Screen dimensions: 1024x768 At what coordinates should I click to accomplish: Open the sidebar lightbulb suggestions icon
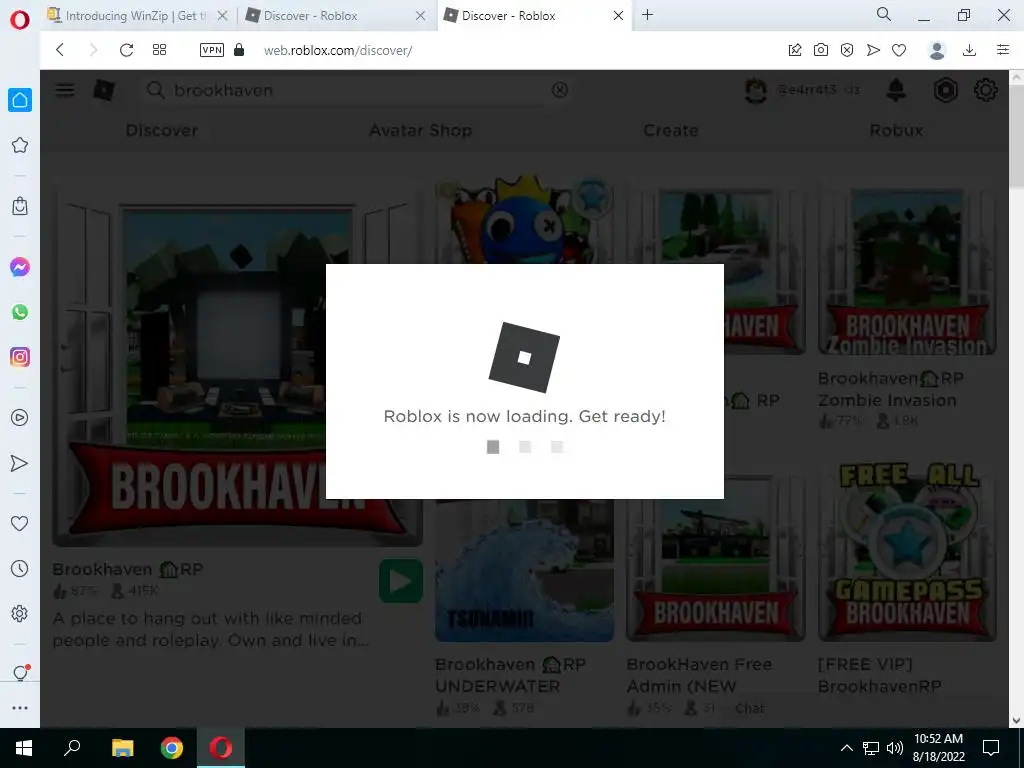[x=20, y=673]
